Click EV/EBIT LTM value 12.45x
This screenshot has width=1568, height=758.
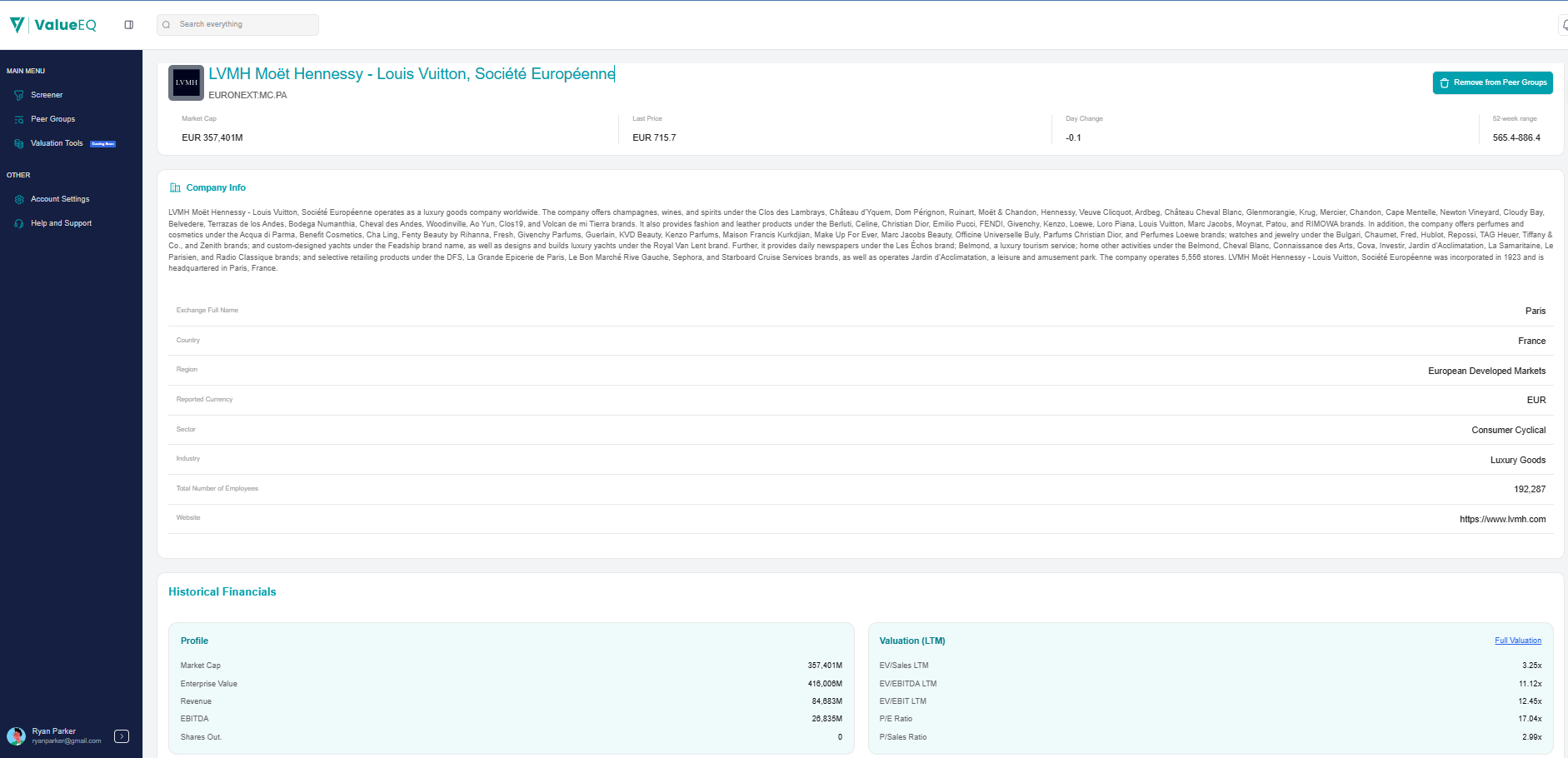coord(1530,701)
